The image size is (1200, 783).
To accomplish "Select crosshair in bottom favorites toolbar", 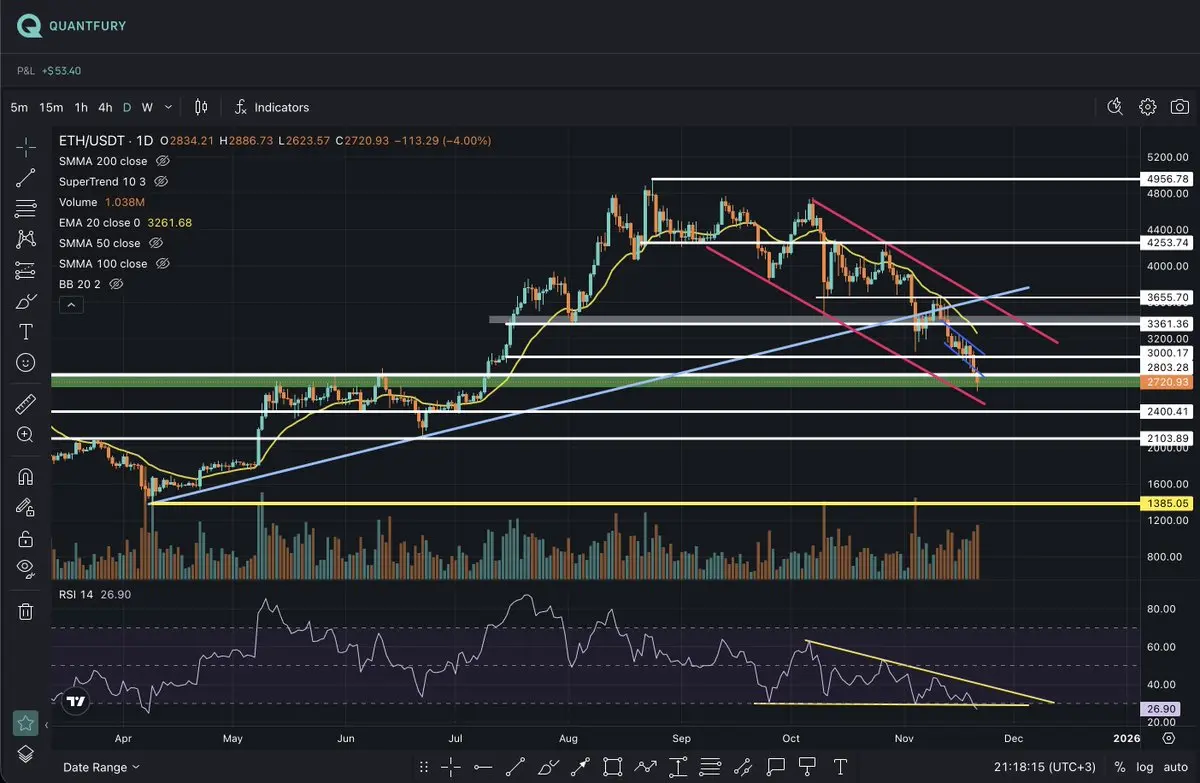I will coord(451,767).
